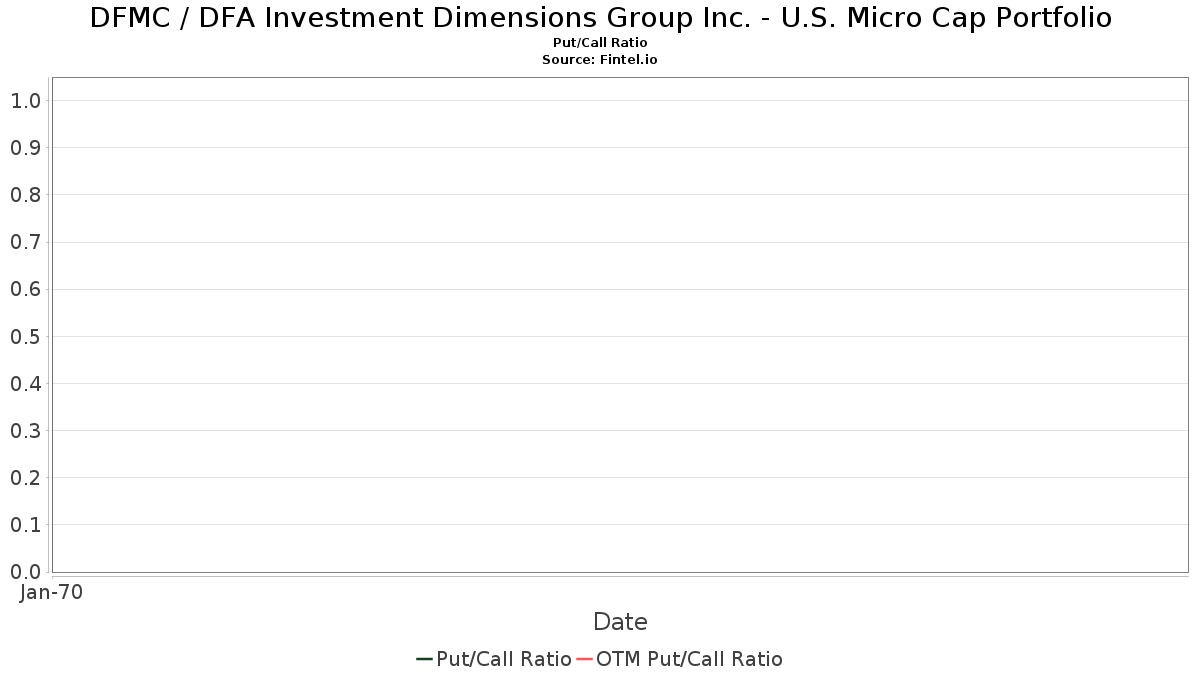
Task: Click the 0.9 y-axis label
Action: [x=25, y=148]
